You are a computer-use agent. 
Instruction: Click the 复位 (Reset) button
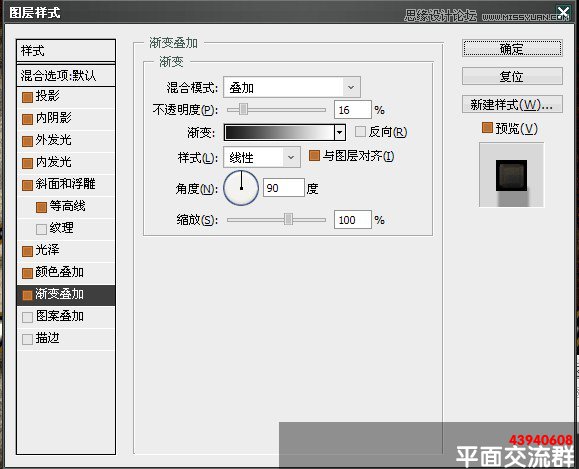pyautogui.click(x=512, y=76)
